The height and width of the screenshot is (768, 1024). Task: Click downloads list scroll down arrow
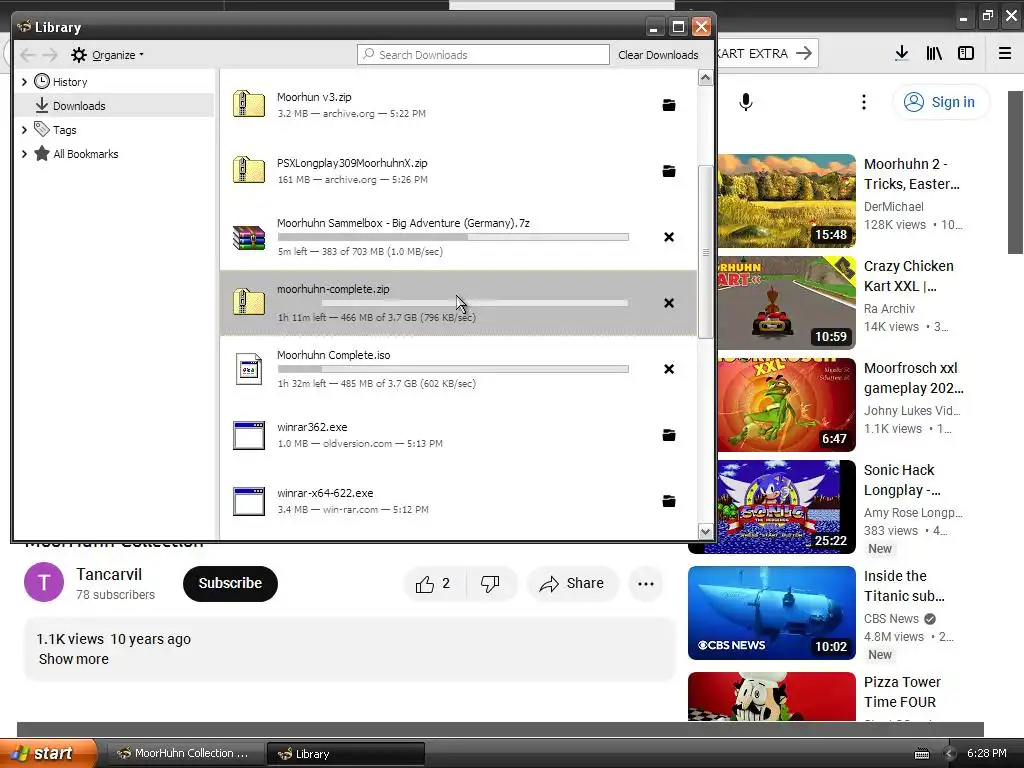[705, 532]
